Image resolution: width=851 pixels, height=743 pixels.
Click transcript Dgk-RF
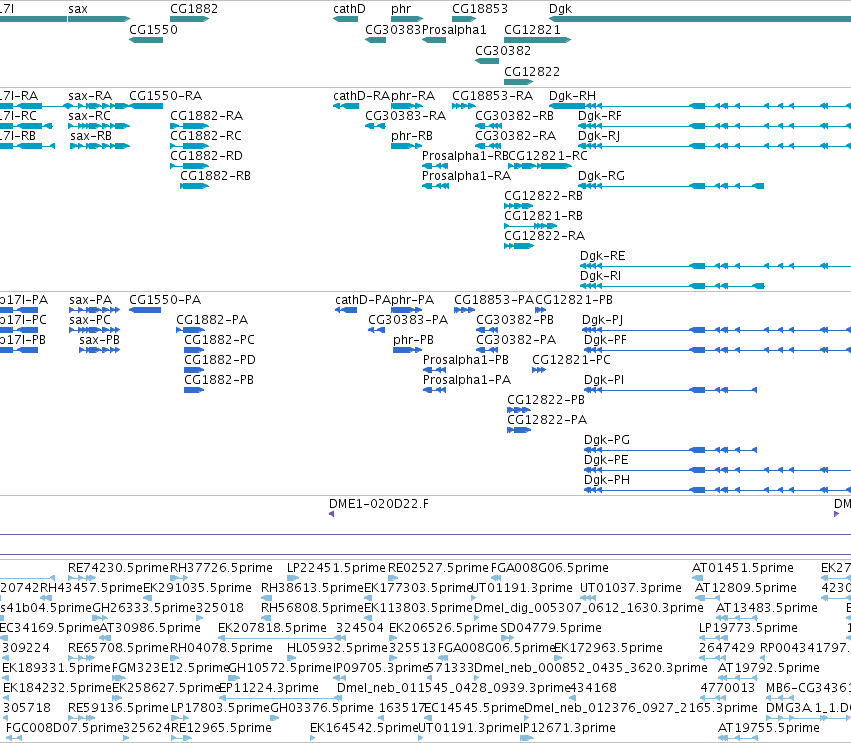[x=600, y=116]
